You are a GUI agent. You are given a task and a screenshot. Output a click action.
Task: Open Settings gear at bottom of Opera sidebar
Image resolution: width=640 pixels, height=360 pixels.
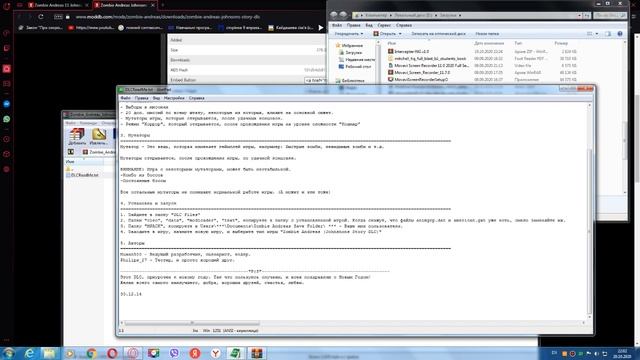tap(7, 169)
